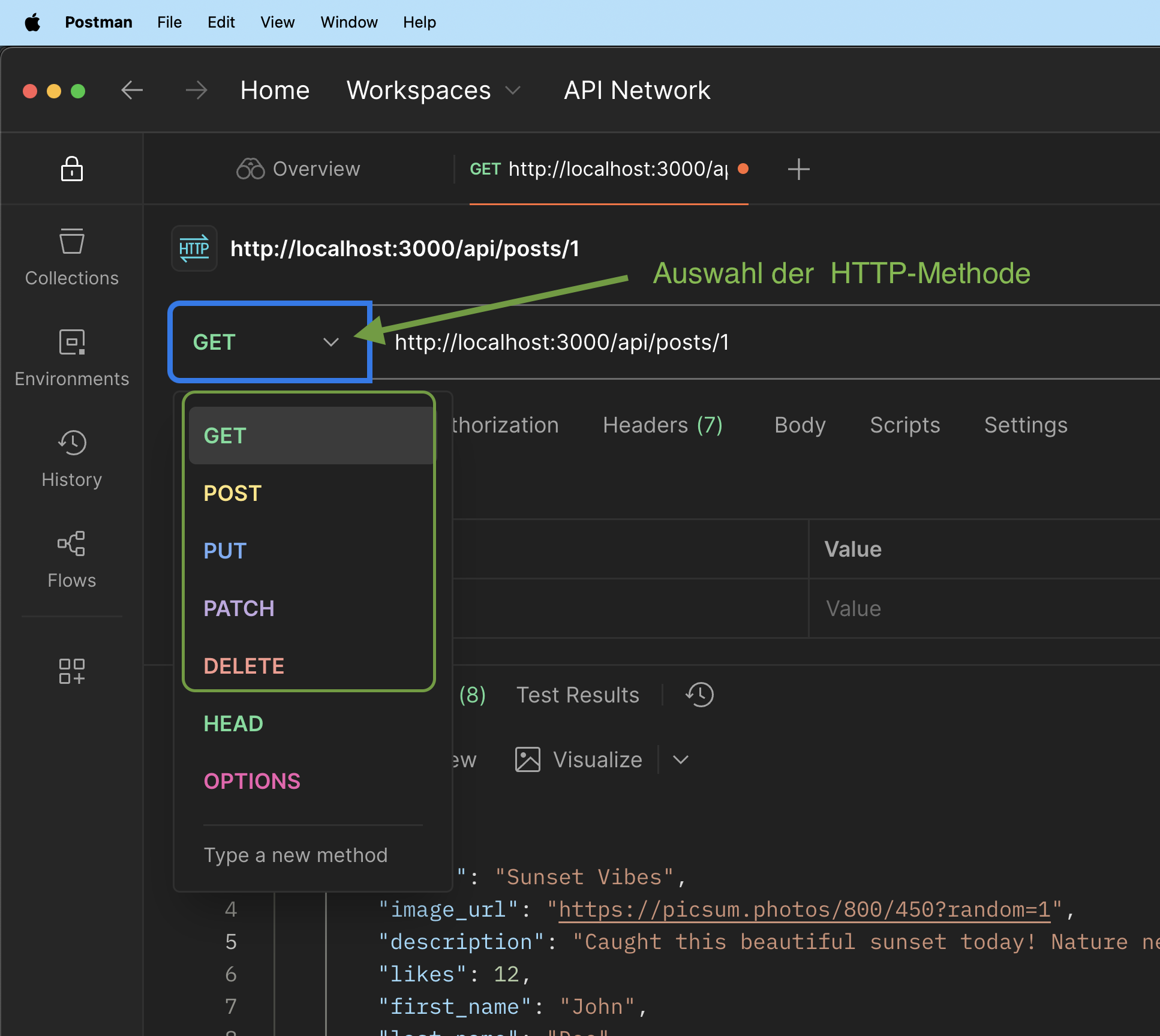This screenshot has height=1036, width=1160.
Task: Switch to the Settings tab
Action: (1026, 425)
